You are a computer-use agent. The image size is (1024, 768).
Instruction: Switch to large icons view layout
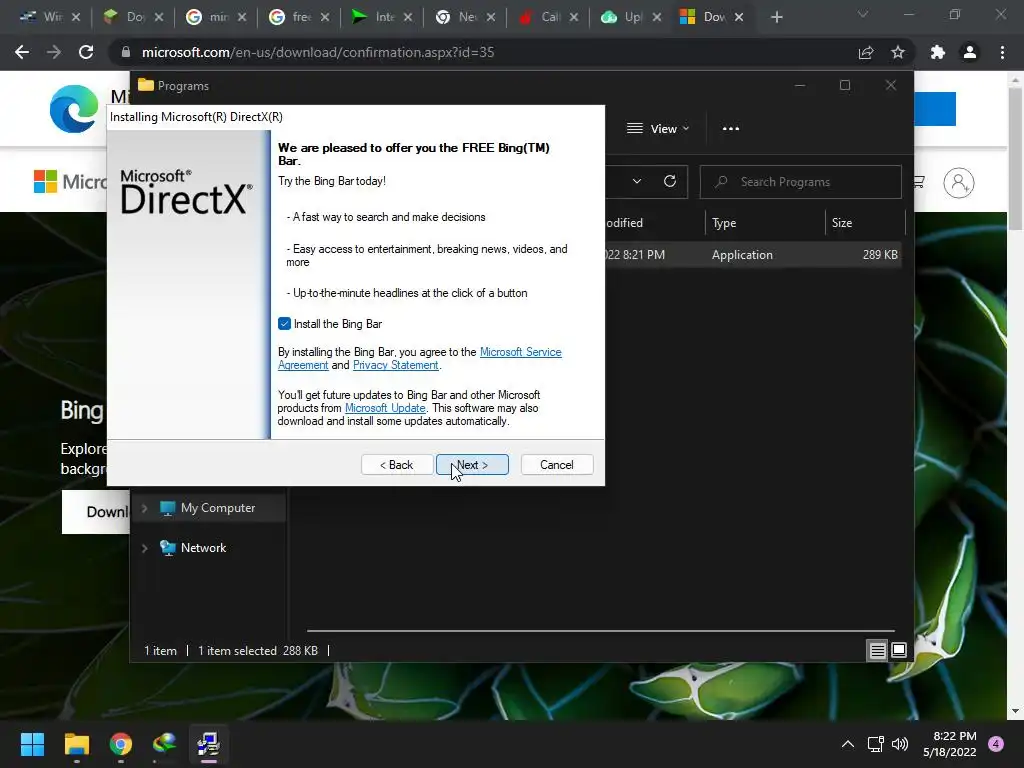[x=899, y=650]
